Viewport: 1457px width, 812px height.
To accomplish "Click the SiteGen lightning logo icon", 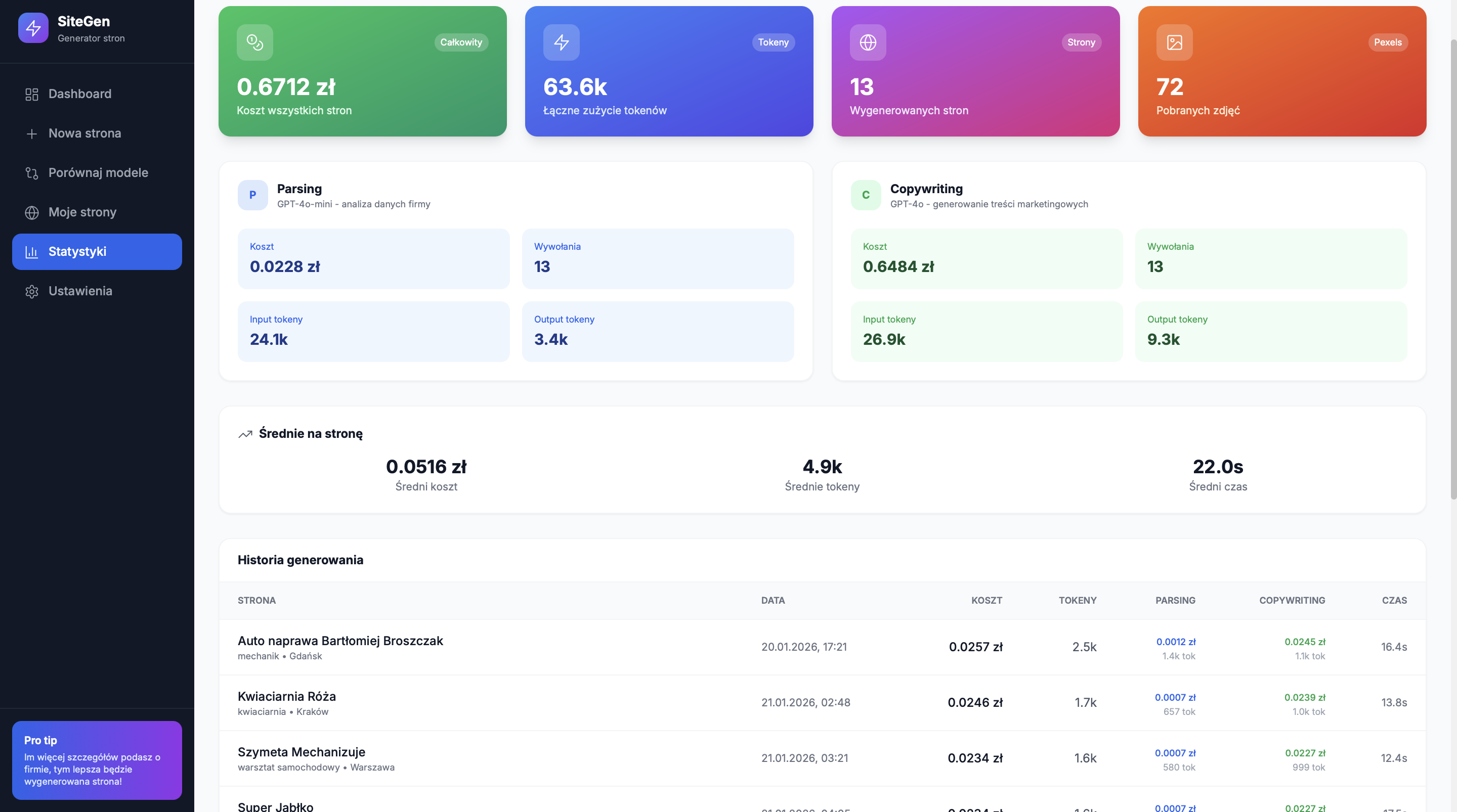I will [33, 28].
